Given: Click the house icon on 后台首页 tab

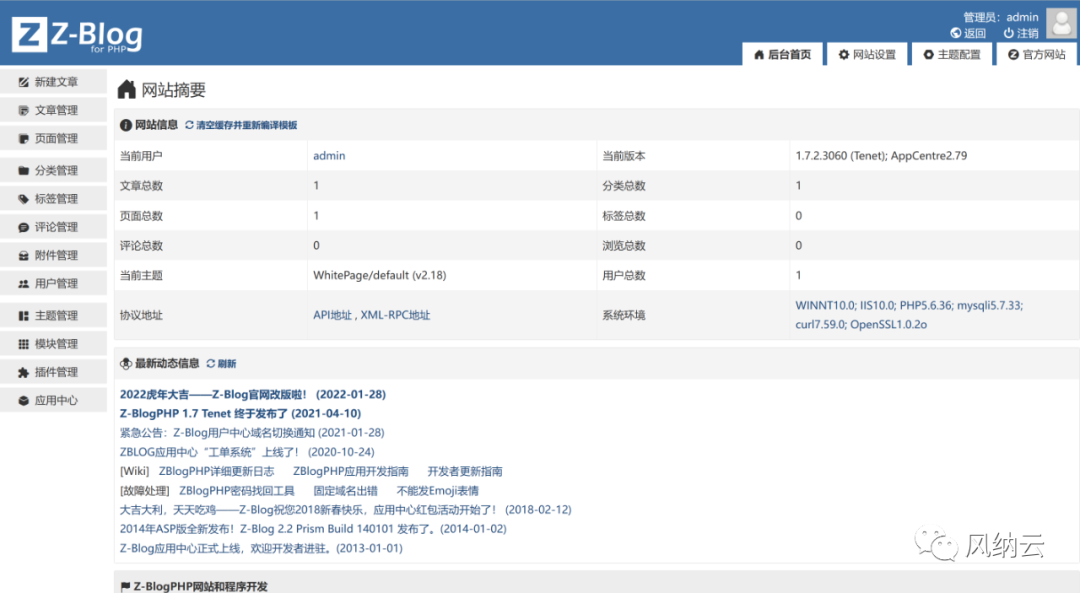Looking at the screenshot, I should [759, 54].
